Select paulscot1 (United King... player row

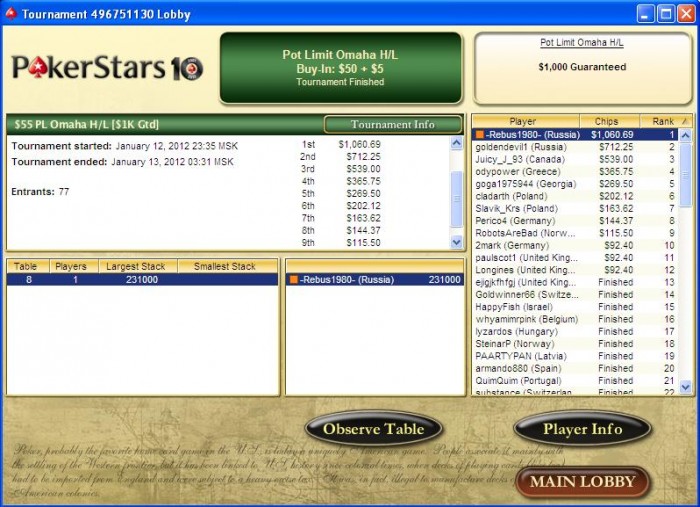575,258
